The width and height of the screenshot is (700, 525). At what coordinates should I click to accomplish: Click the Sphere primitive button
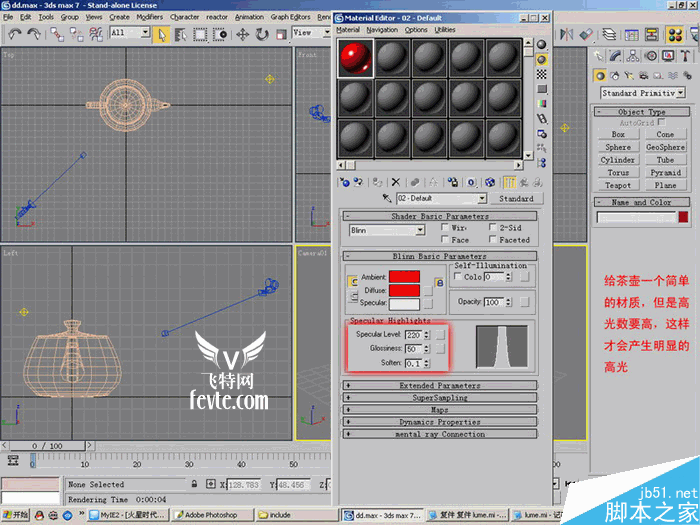coord(618,147)
